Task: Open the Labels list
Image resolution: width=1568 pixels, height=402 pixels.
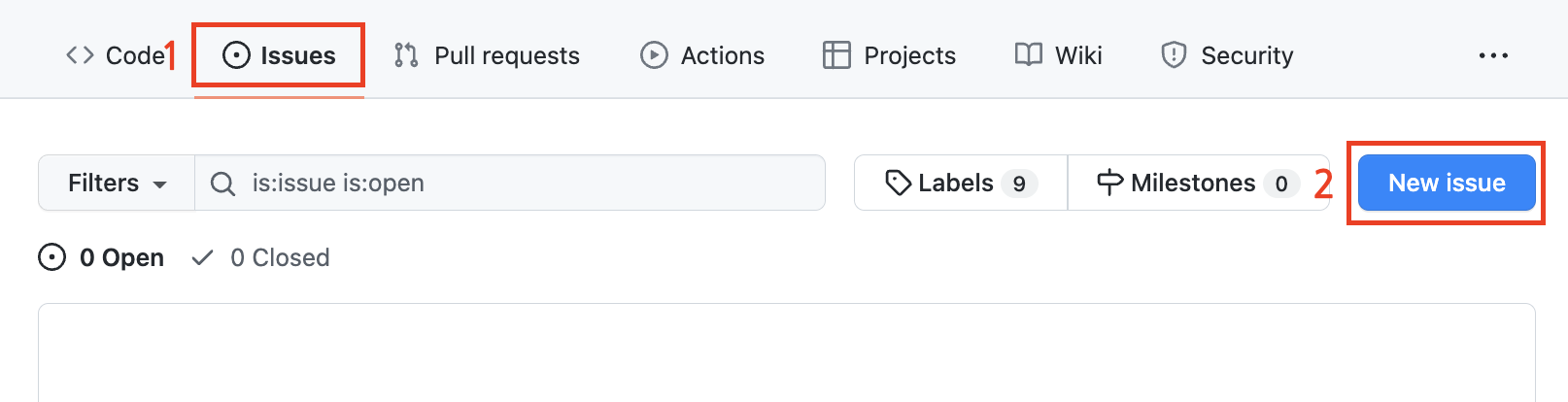Action: pyautogui.click(x=961, y=183)
